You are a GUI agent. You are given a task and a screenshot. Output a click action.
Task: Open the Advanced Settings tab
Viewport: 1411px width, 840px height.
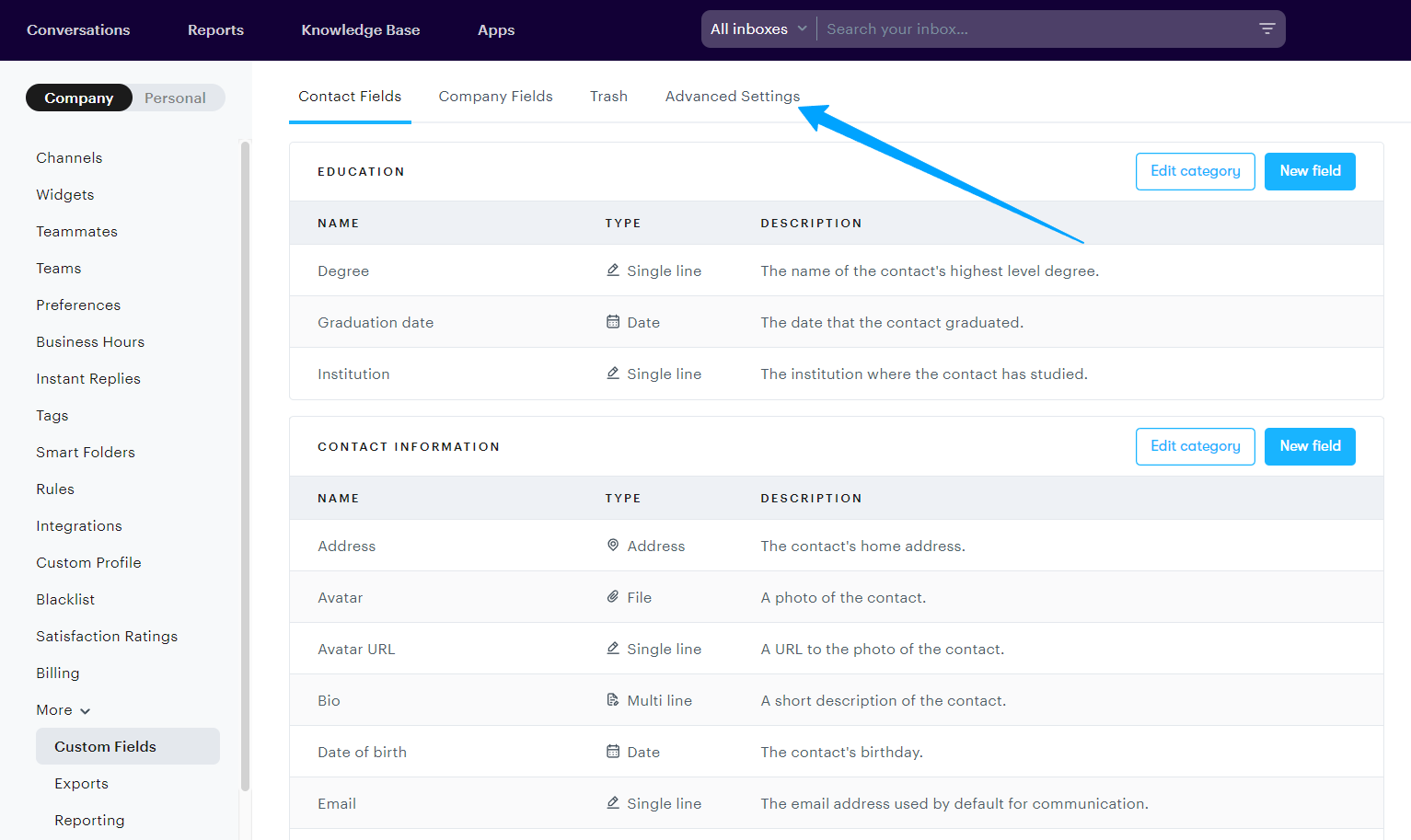coord(732,97)
